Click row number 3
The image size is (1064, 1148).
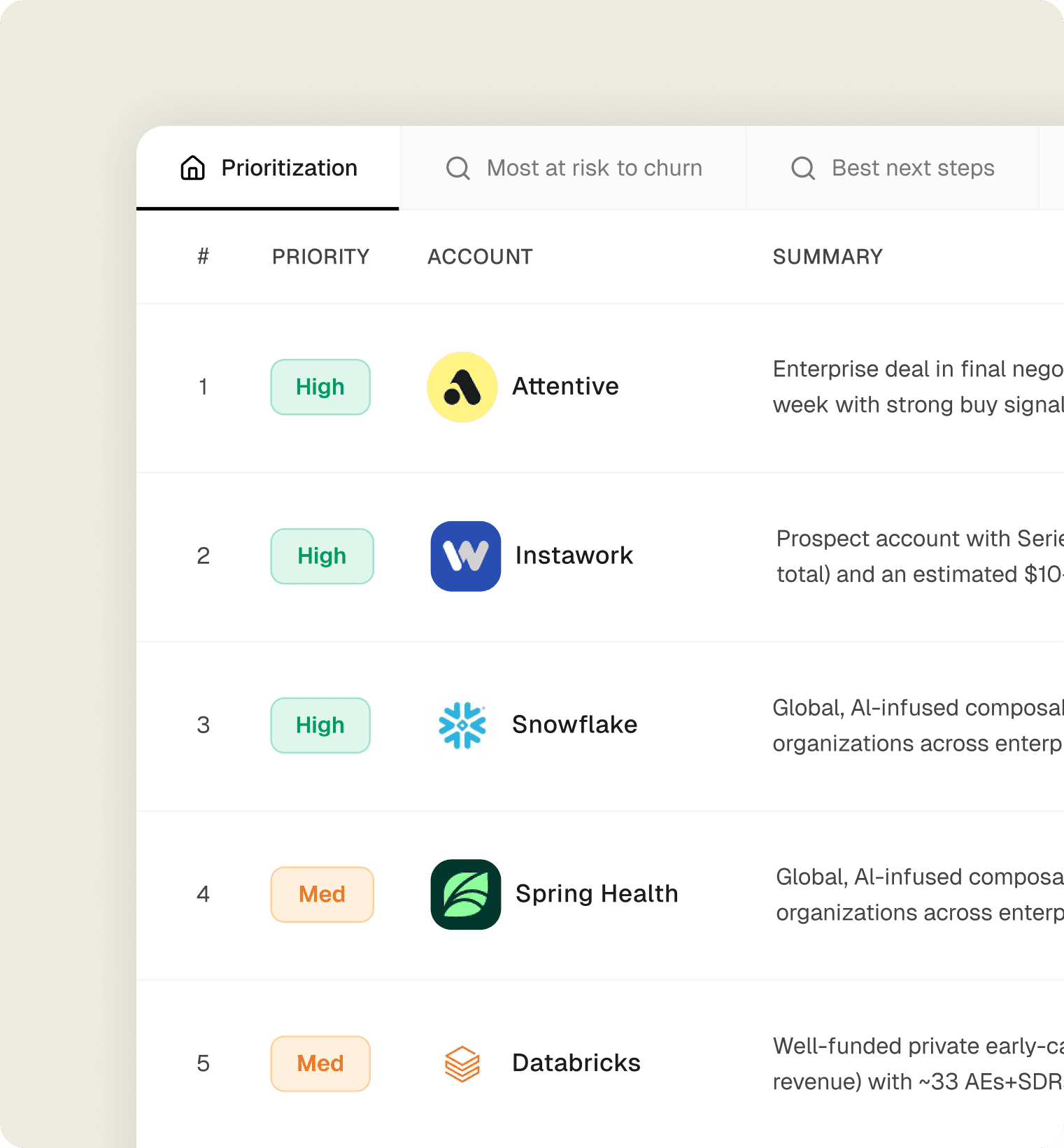coord(203,725)
